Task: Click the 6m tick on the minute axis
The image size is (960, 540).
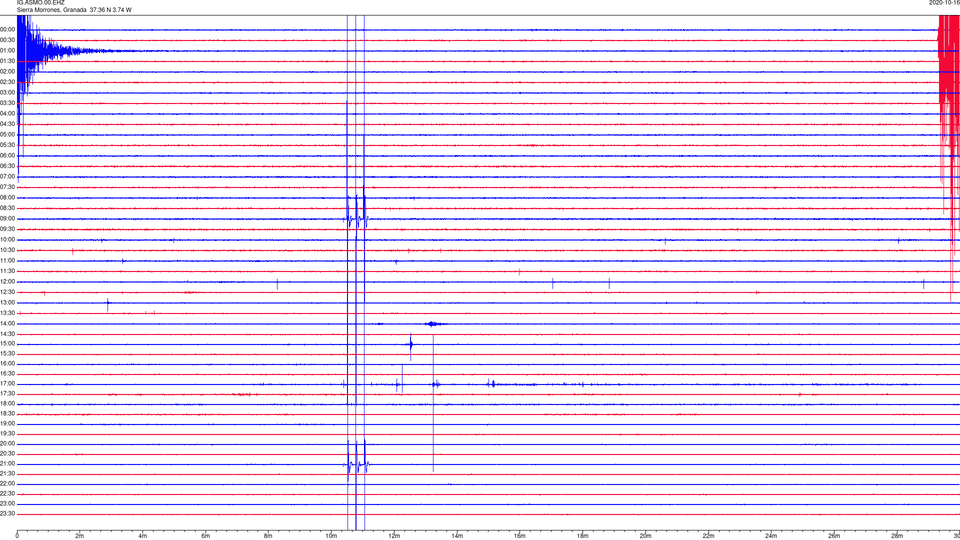Action: 206,536
